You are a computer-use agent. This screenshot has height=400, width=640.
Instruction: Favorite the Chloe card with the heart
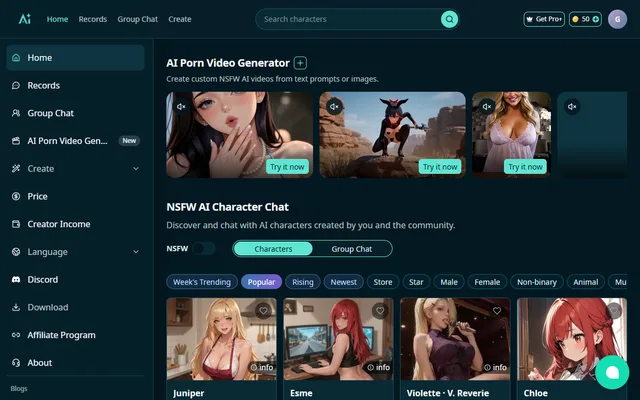613,311
